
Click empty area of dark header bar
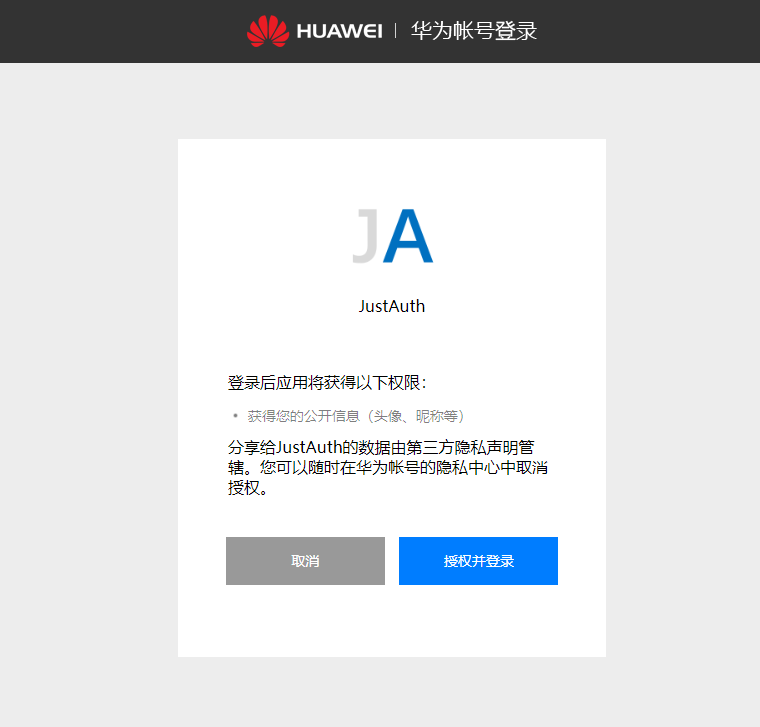click(121, 31)
